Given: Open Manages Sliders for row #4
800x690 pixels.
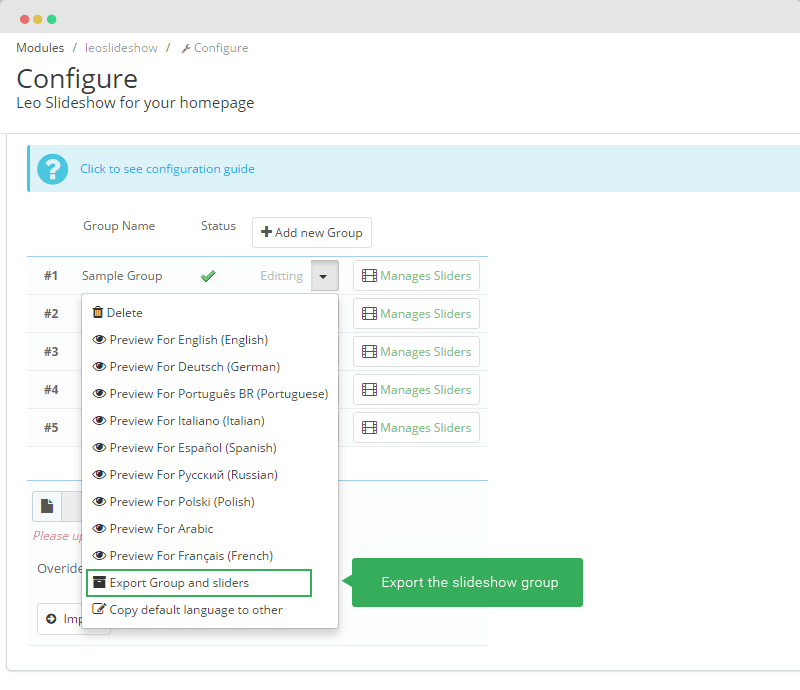Looking at the screenshot, I should tap(416, 390).
